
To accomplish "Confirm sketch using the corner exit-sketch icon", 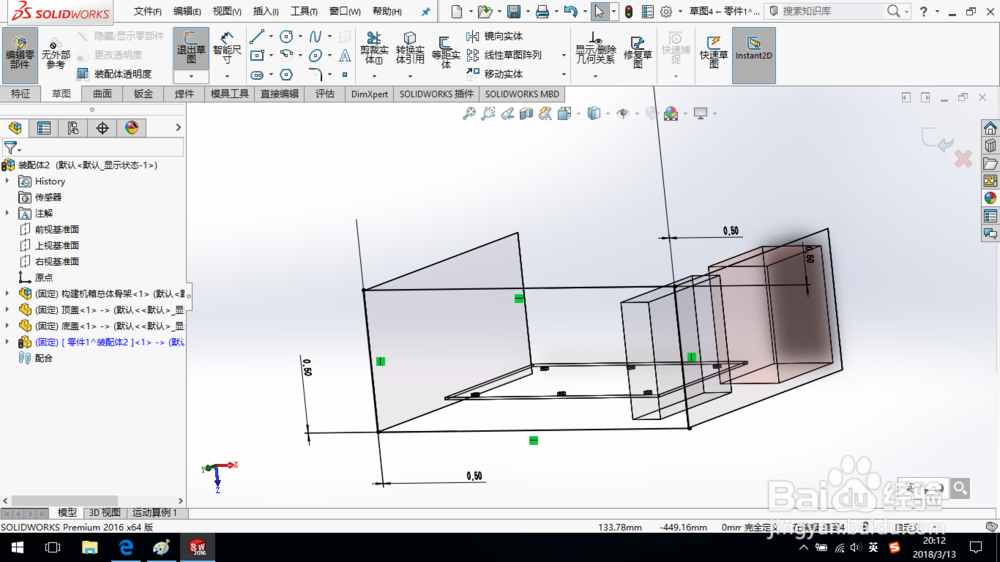I will (936, 139).
